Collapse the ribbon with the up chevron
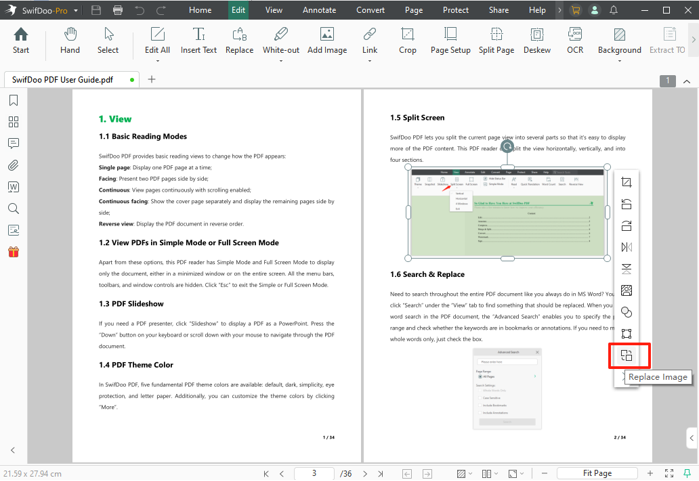This screenshot has height=481, width=699. click(x=687, y=81)
